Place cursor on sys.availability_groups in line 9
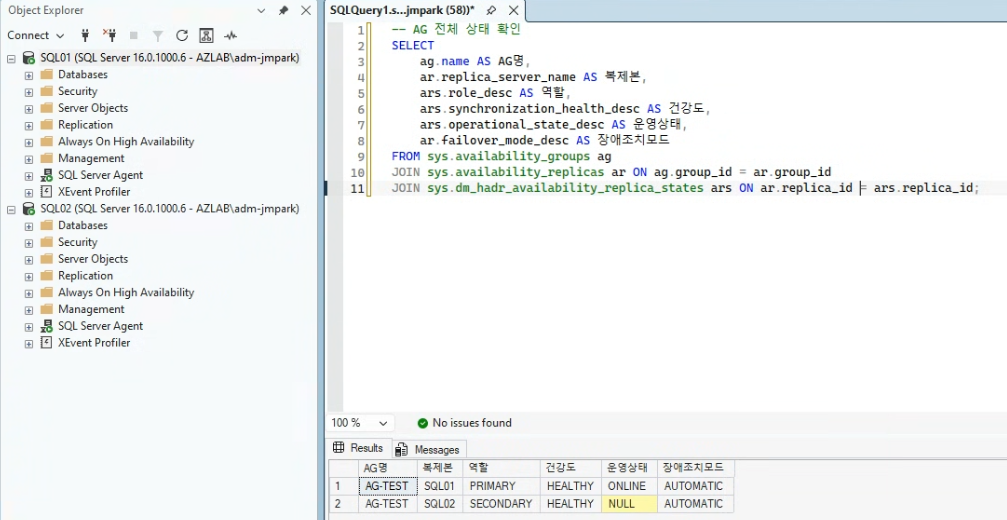This screenshot has height=520, width=1007. (510, 156)
